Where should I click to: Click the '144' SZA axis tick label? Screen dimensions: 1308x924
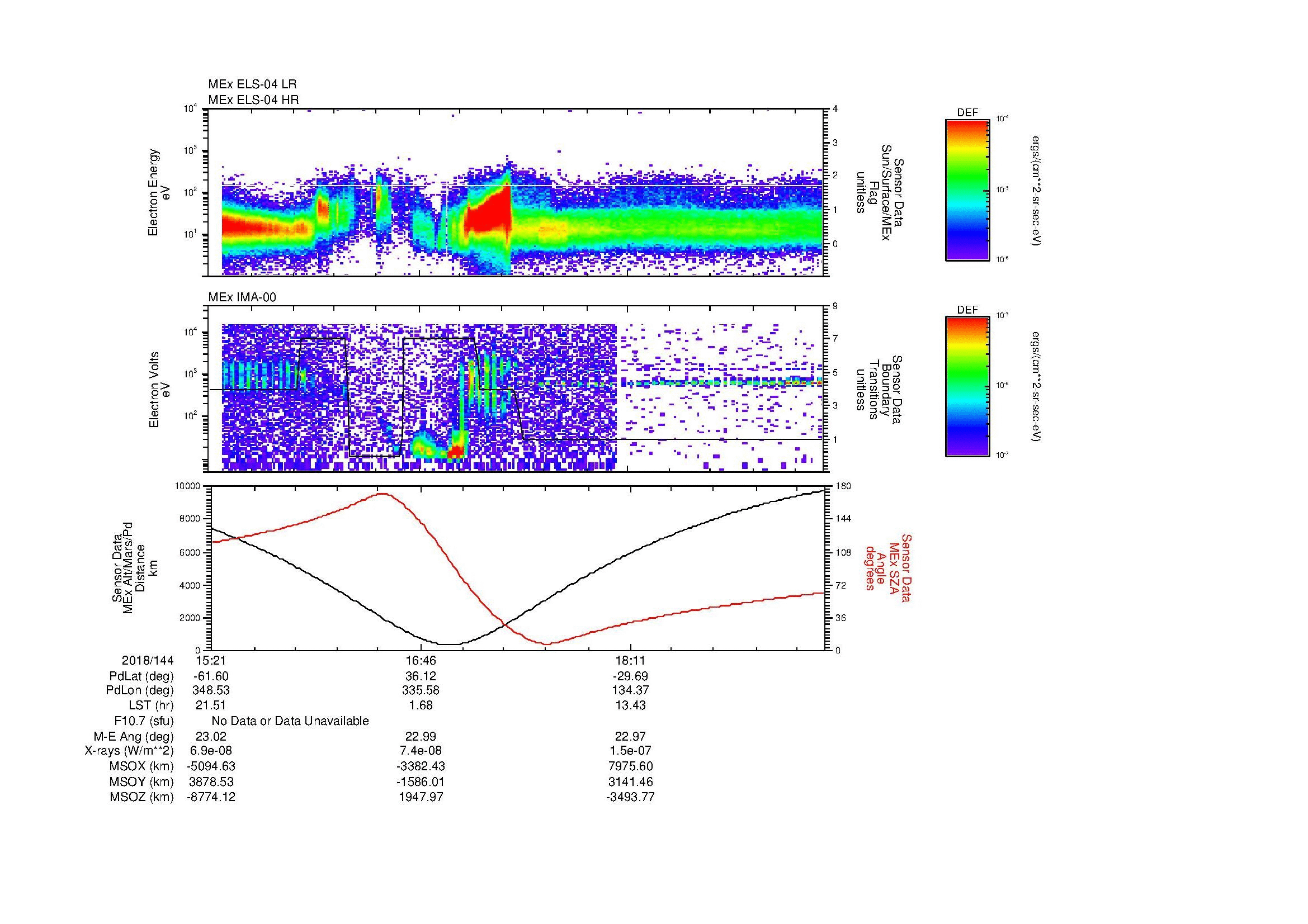point(843,519)
